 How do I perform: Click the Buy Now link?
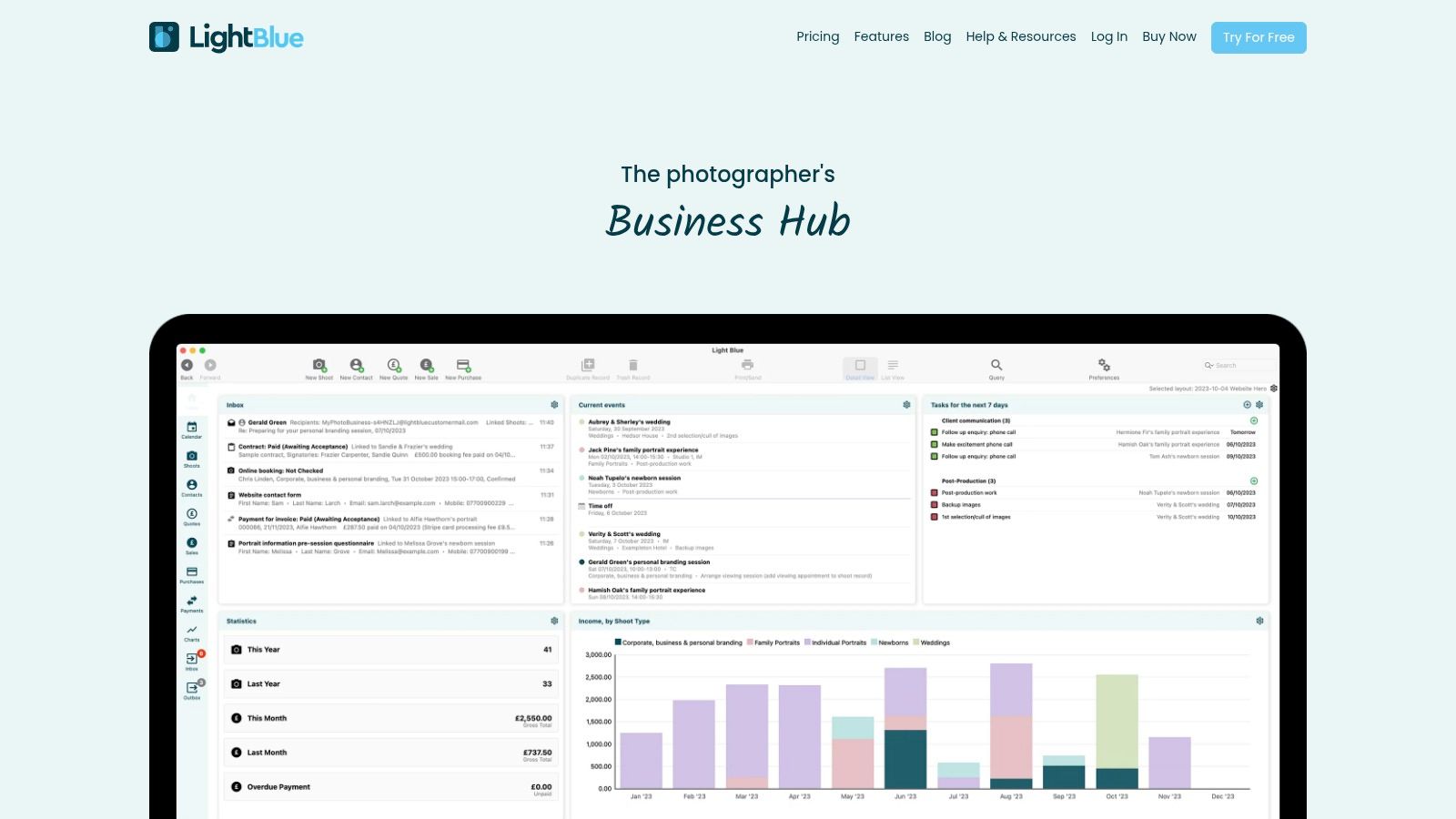1169,36
